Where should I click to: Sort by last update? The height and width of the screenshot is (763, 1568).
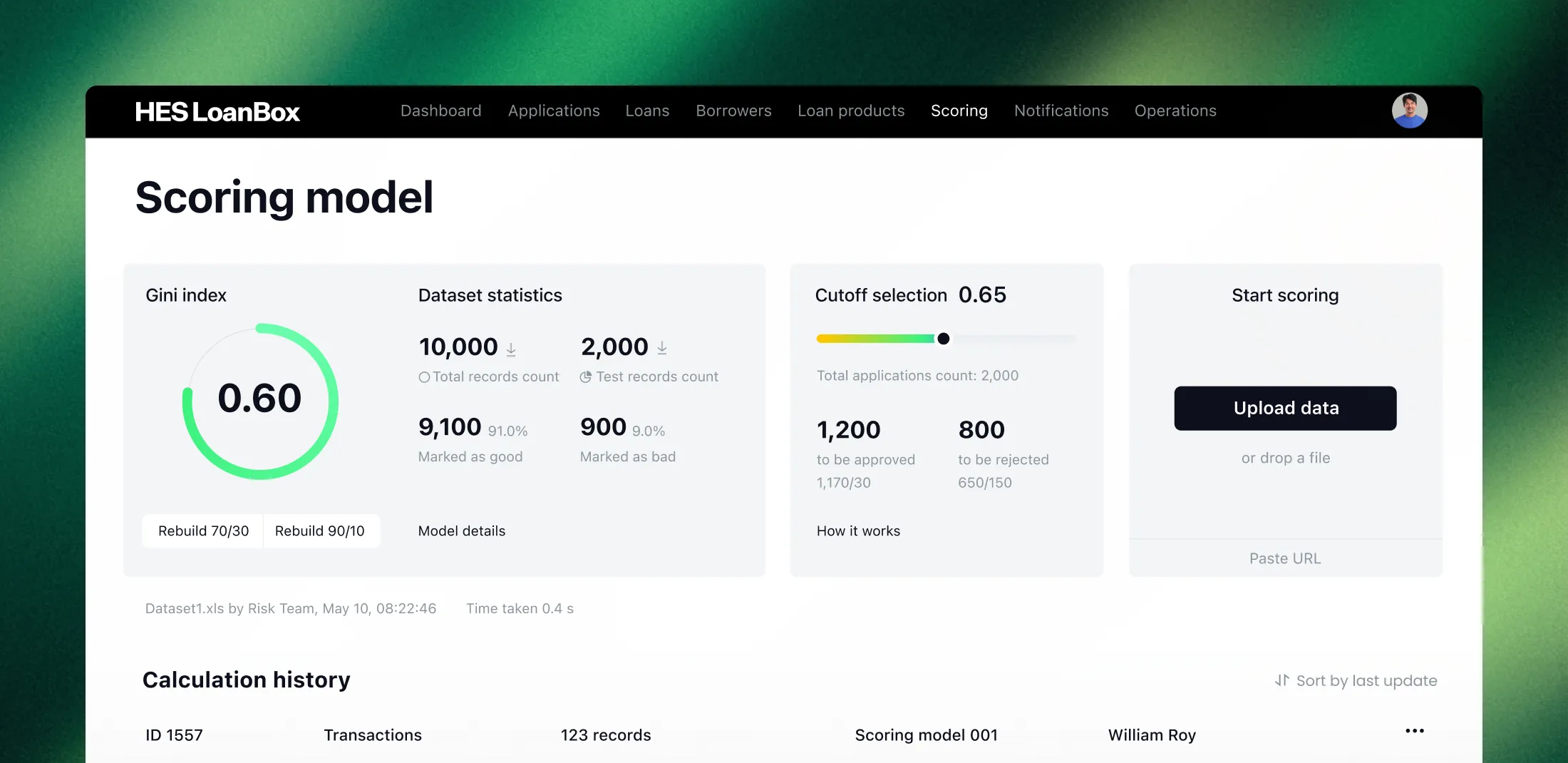tap(1356, 680)
